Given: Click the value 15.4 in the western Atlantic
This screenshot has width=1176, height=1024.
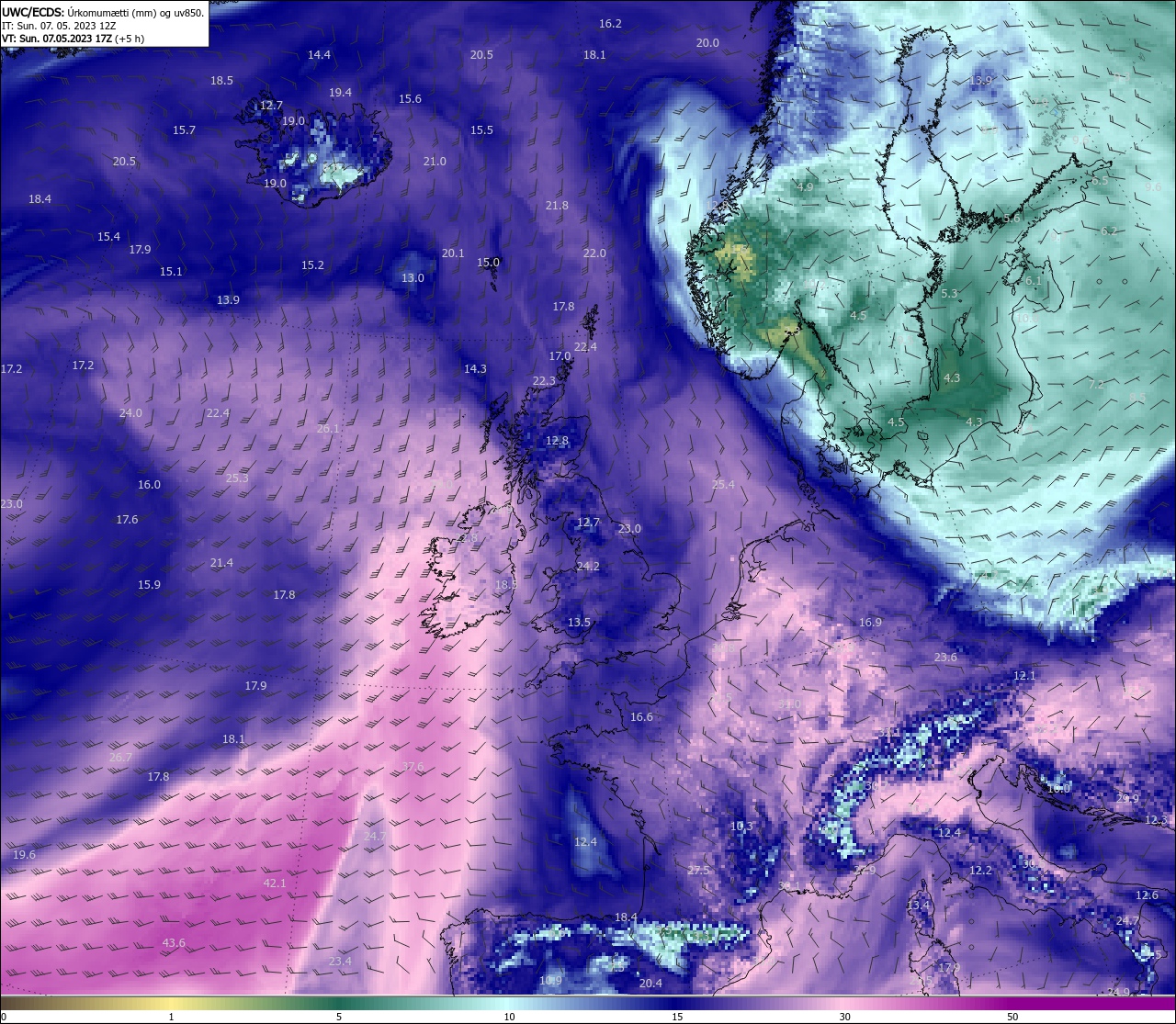Looking at the screenshot, I should click(108, 237).
